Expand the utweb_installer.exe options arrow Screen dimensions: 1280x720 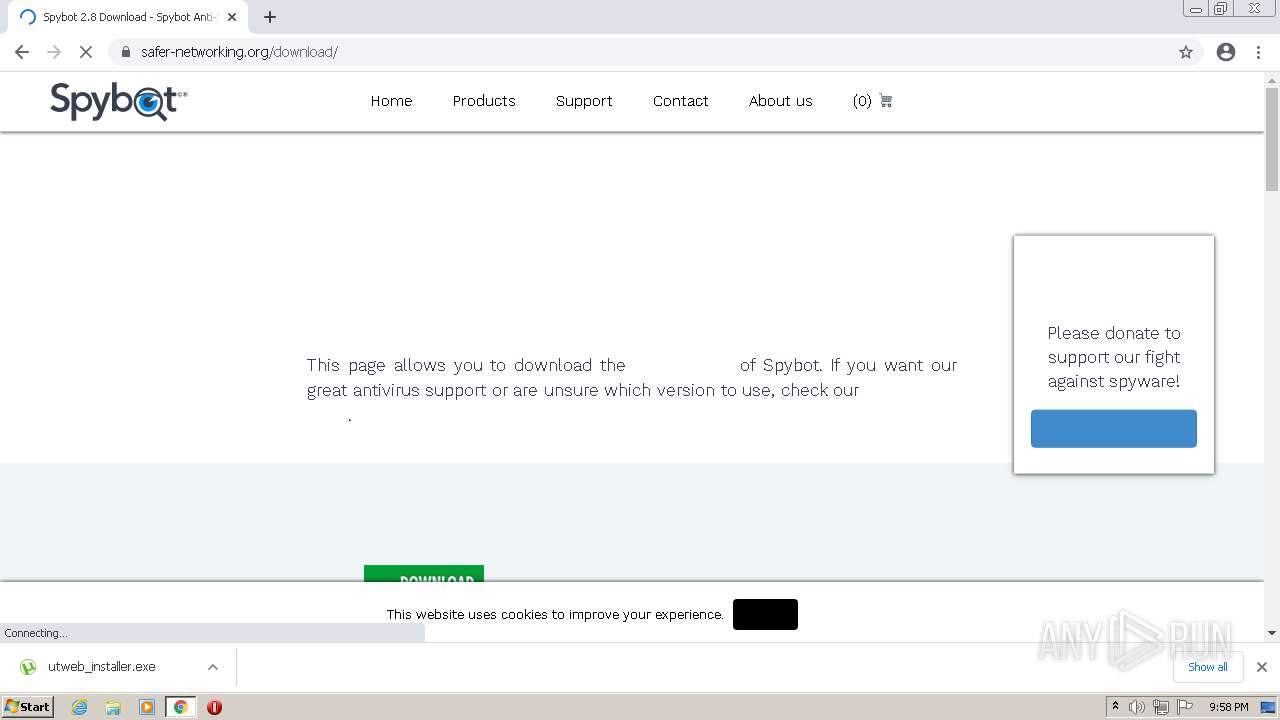pyautogui.click(x=213, y=667)
